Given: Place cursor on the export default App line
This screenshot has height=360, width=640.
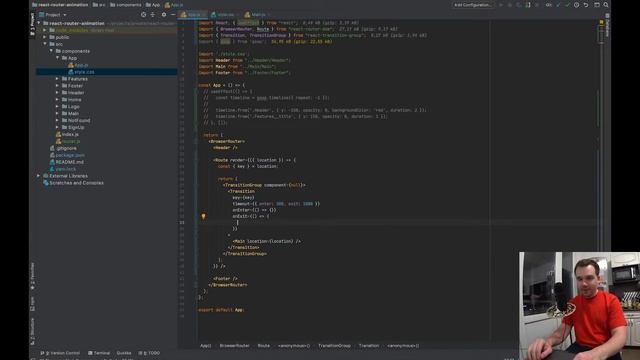Looking at the screenshot, I should pyautogui.click(x=221, y=310).
